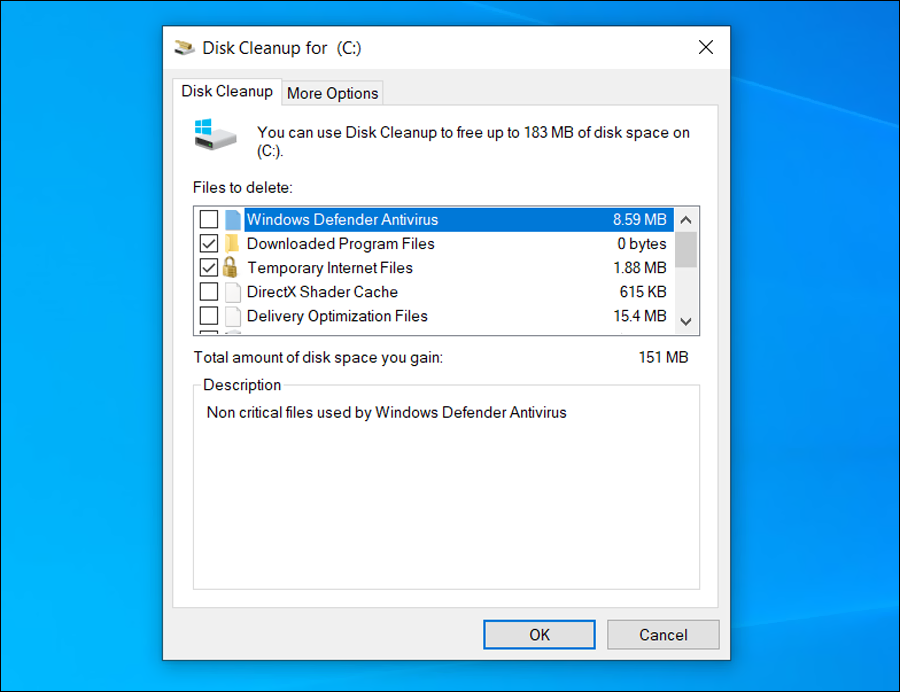Click the page icon for DirectX Shader Cache

232,292
